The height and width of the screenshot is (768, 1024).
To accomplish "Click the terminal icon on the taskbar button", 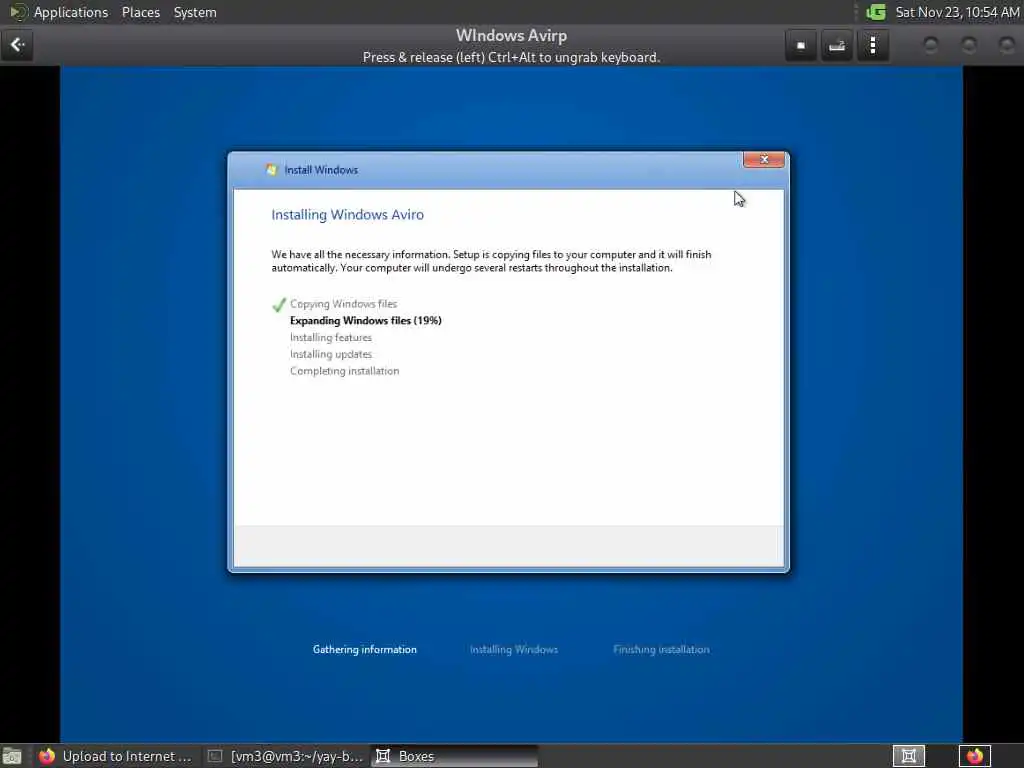I will (x=215, y=756).
